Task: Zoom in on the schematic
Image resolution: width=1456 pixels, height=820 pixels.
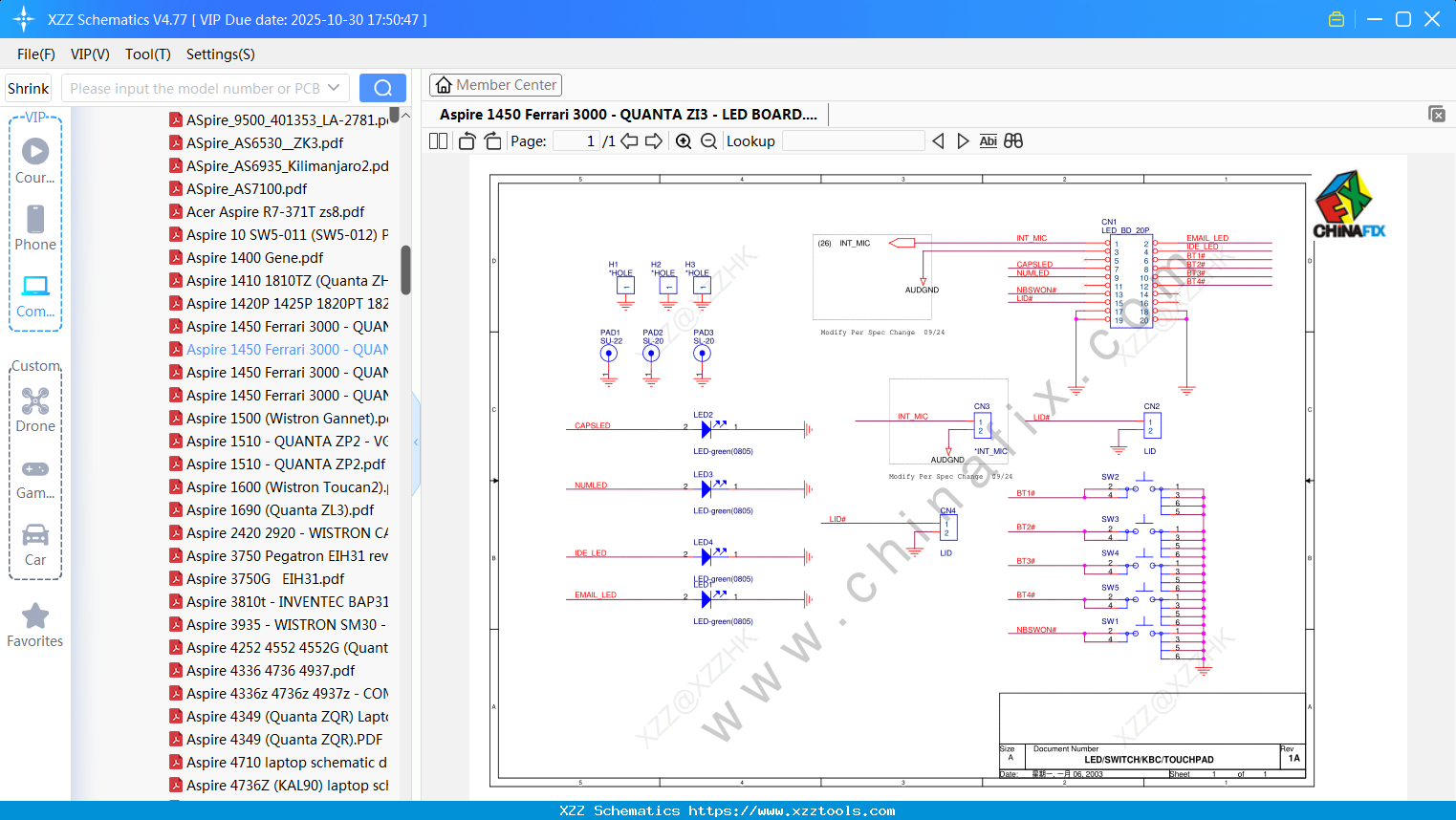Action: [x=684, y=141]
